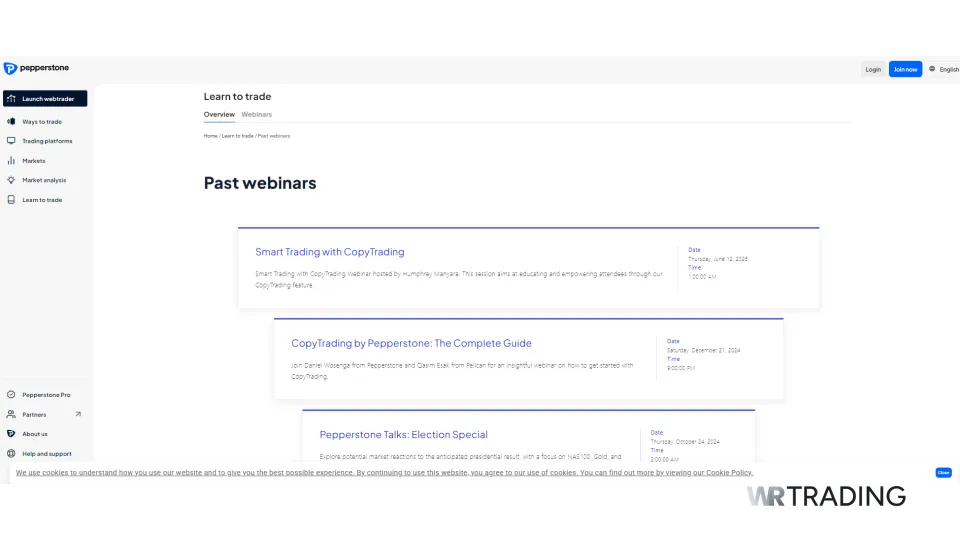This screenshot has height=540, width=960.
Task: Click the Pepperstone Pro badge icon
Action: [x=11, y=395]
